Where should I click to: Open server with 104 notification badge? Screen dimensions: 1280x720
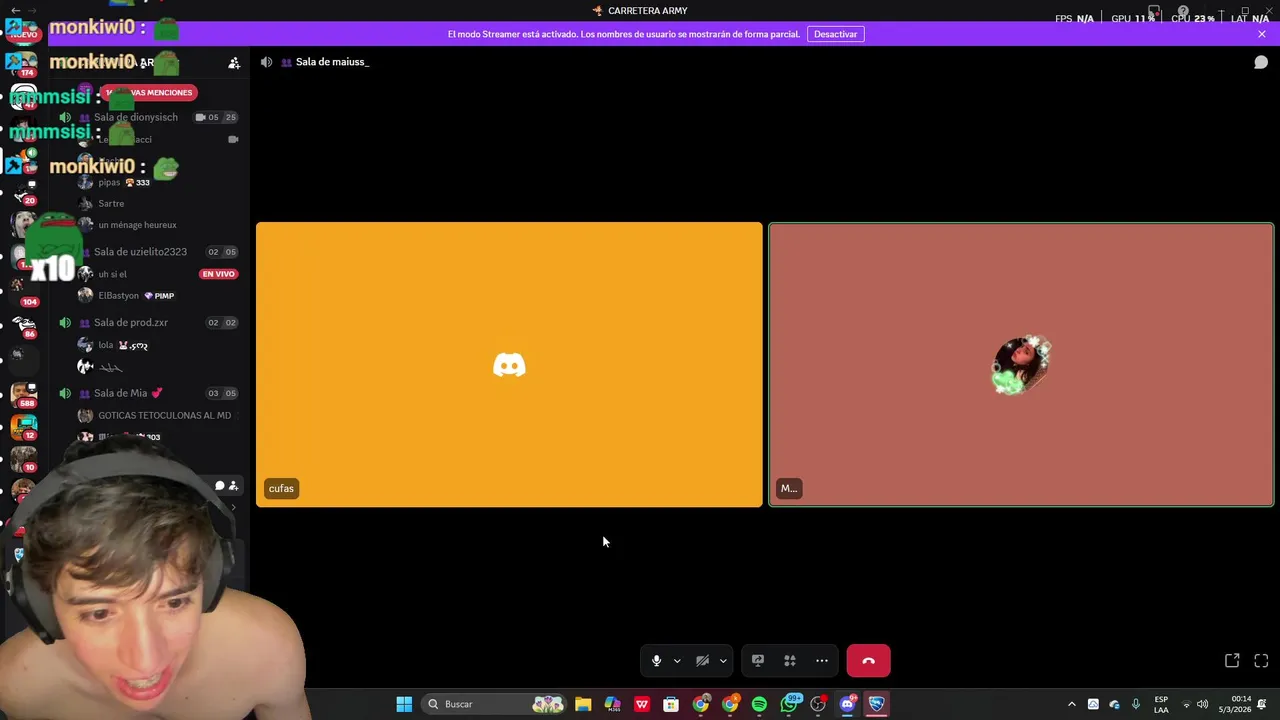pyautogui.click(x=24, y=290)
